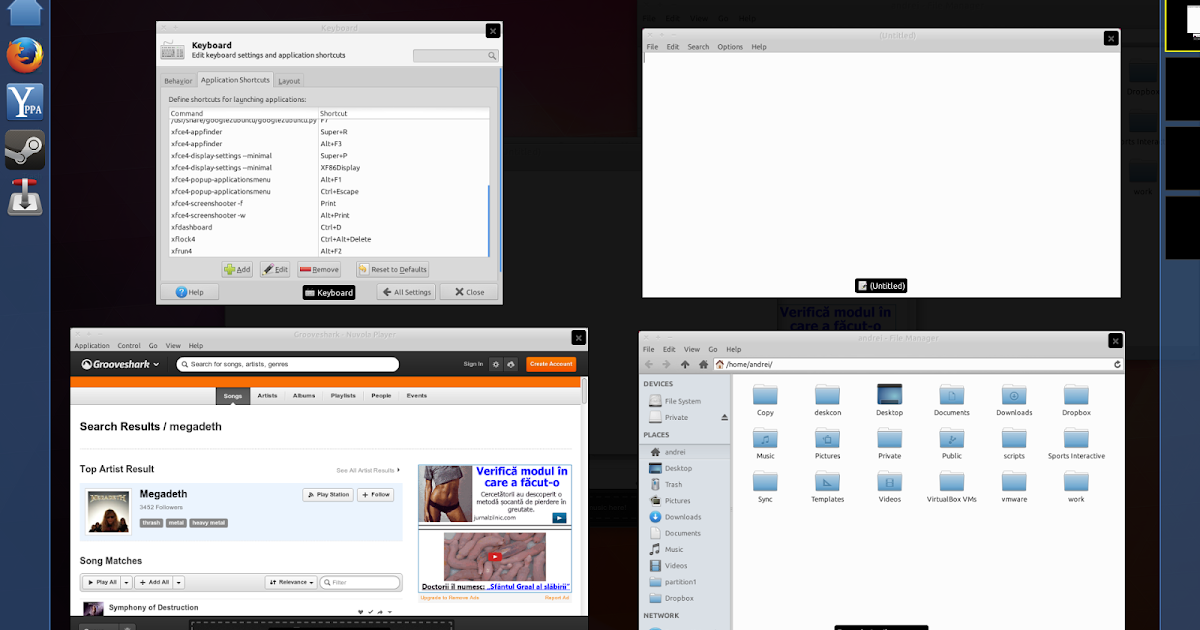This screenshot has width=1200, height=630.
Task: Open the Application menu in Nuvola Player
Action: click(x=92, y=345)
